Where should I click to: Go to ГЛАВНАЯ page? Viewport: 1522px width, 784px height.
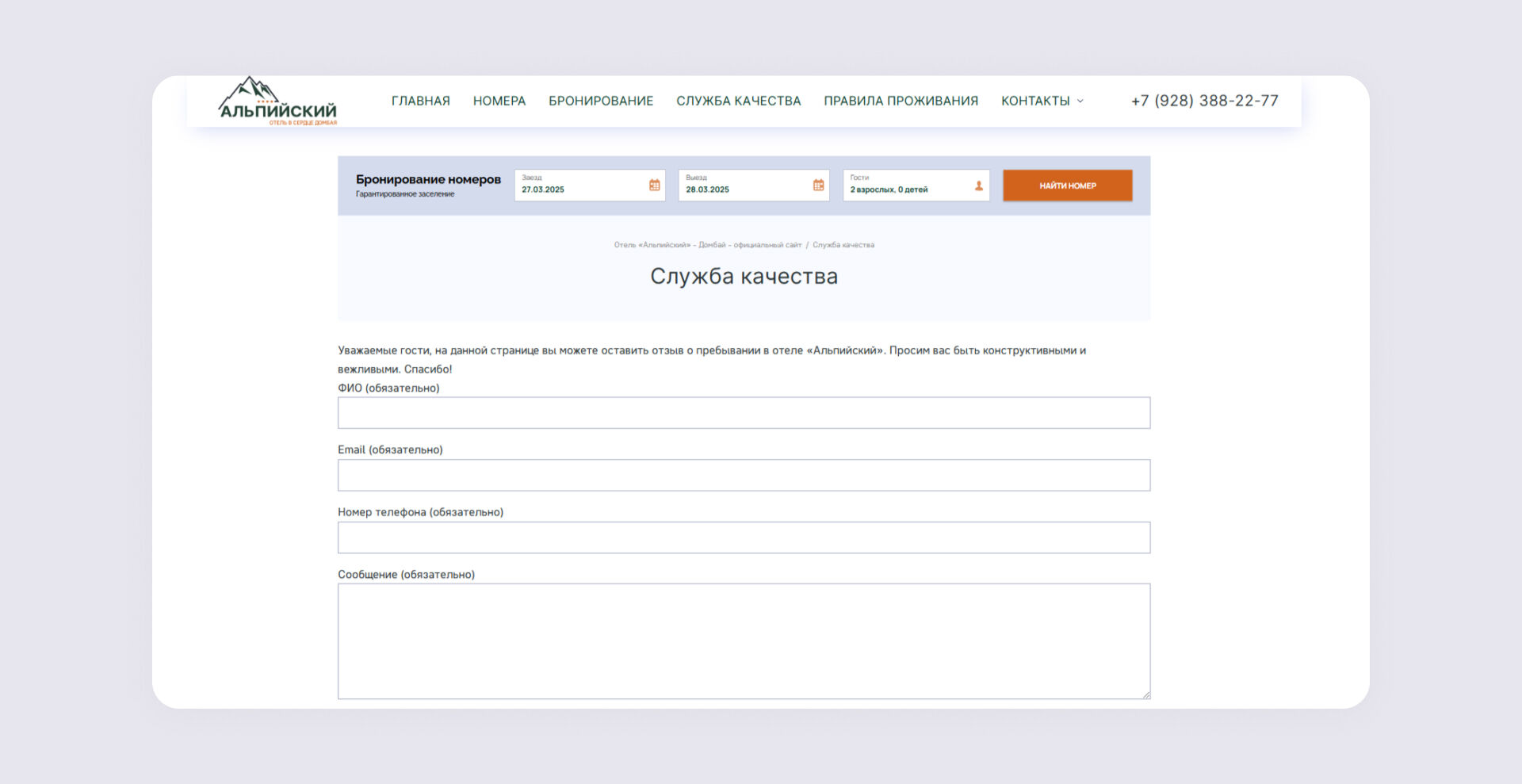coord(420,101)
